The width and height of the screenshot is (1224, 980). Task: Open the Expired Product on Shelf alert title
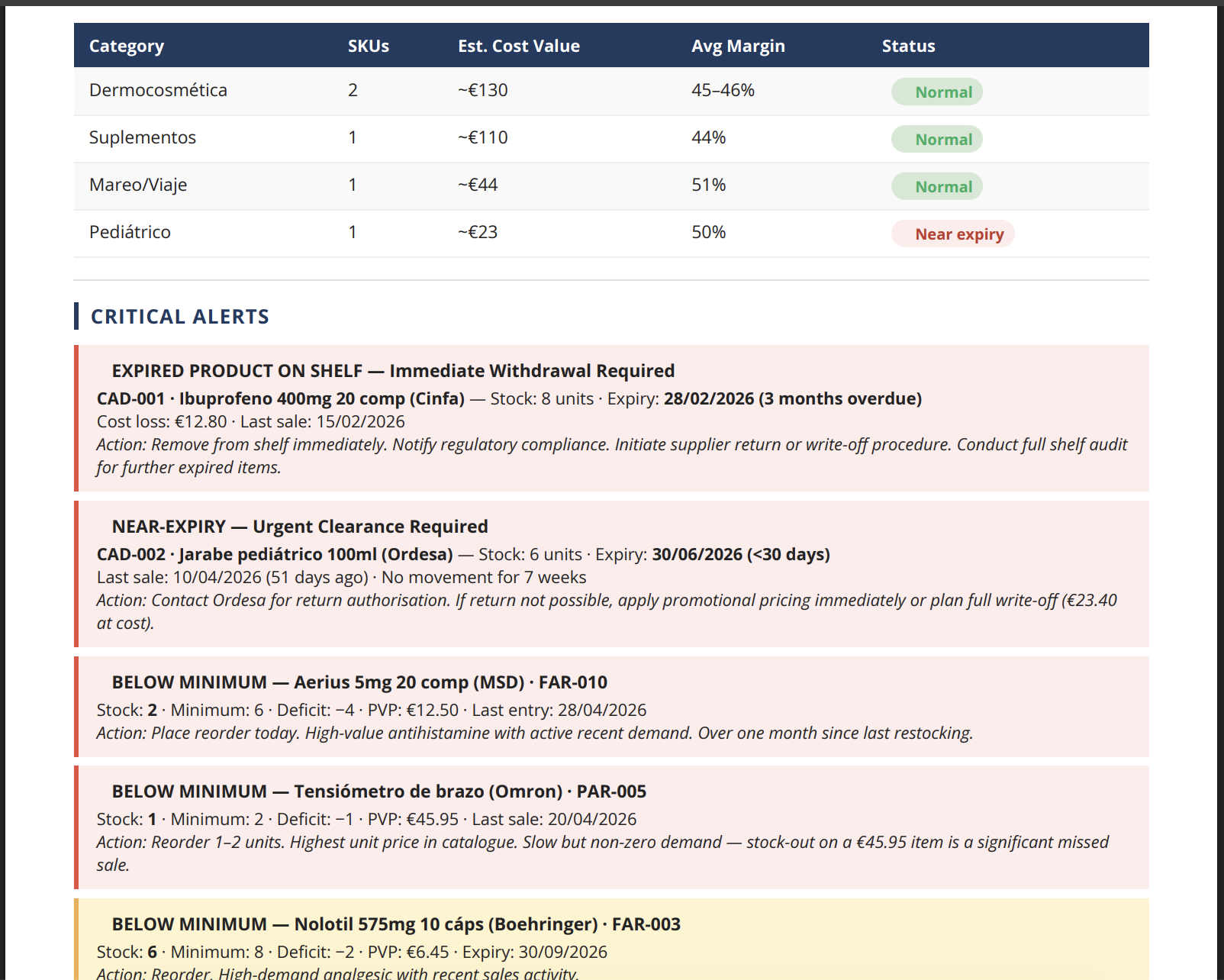393,371
